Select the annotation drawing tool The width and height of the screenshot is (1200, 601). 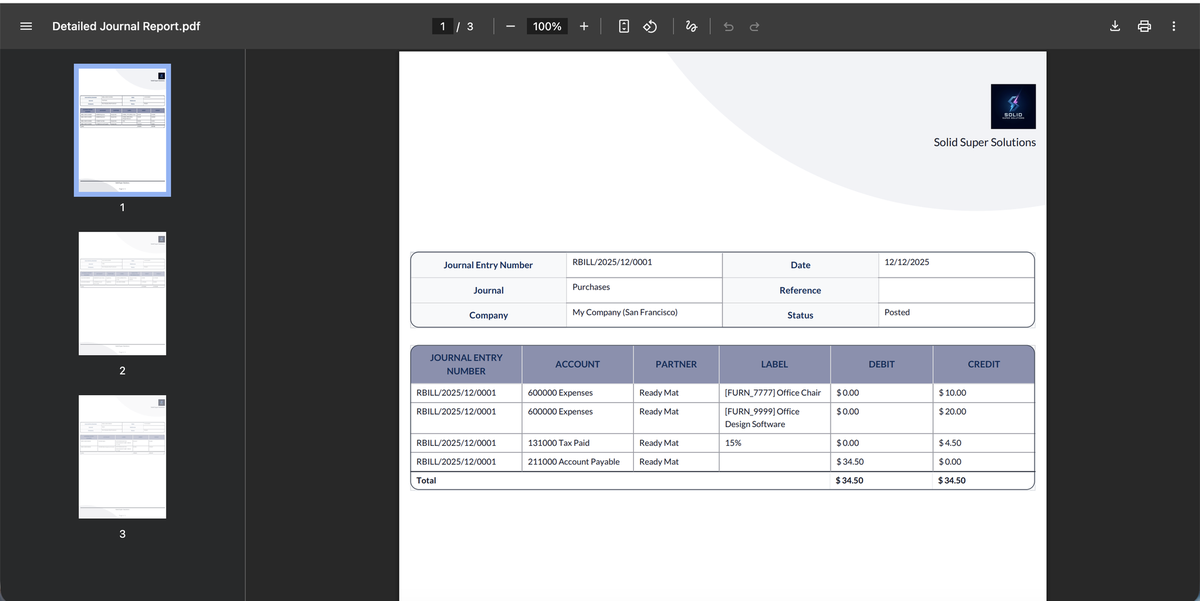(690, 26)
